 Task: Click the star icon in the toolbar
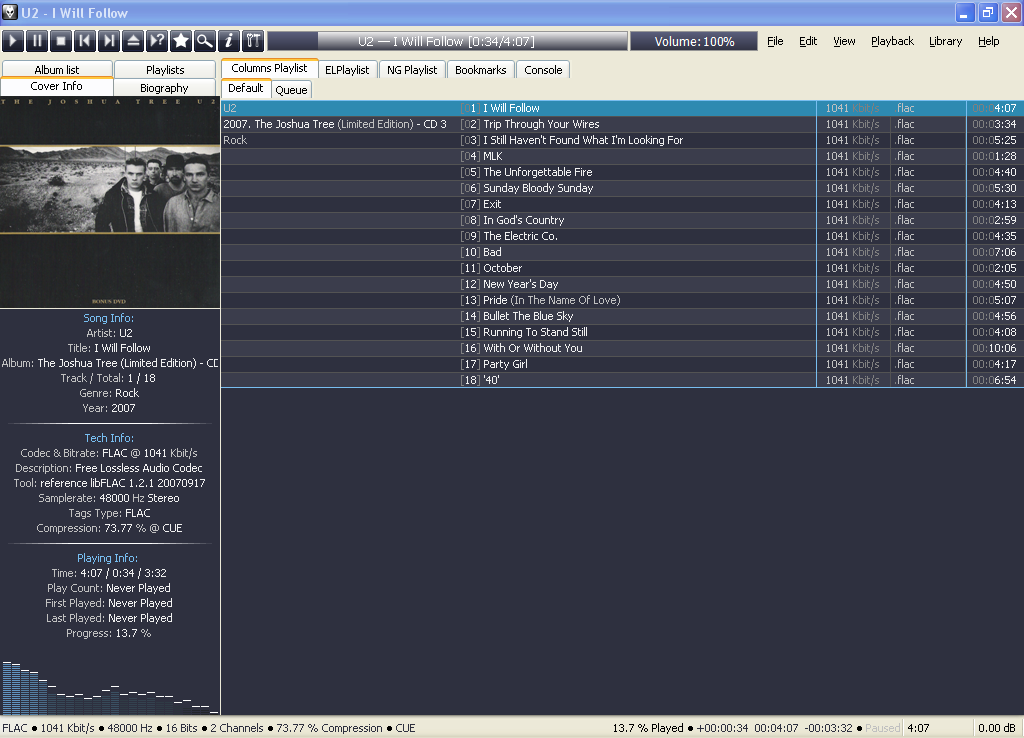[x=181, y=41]
